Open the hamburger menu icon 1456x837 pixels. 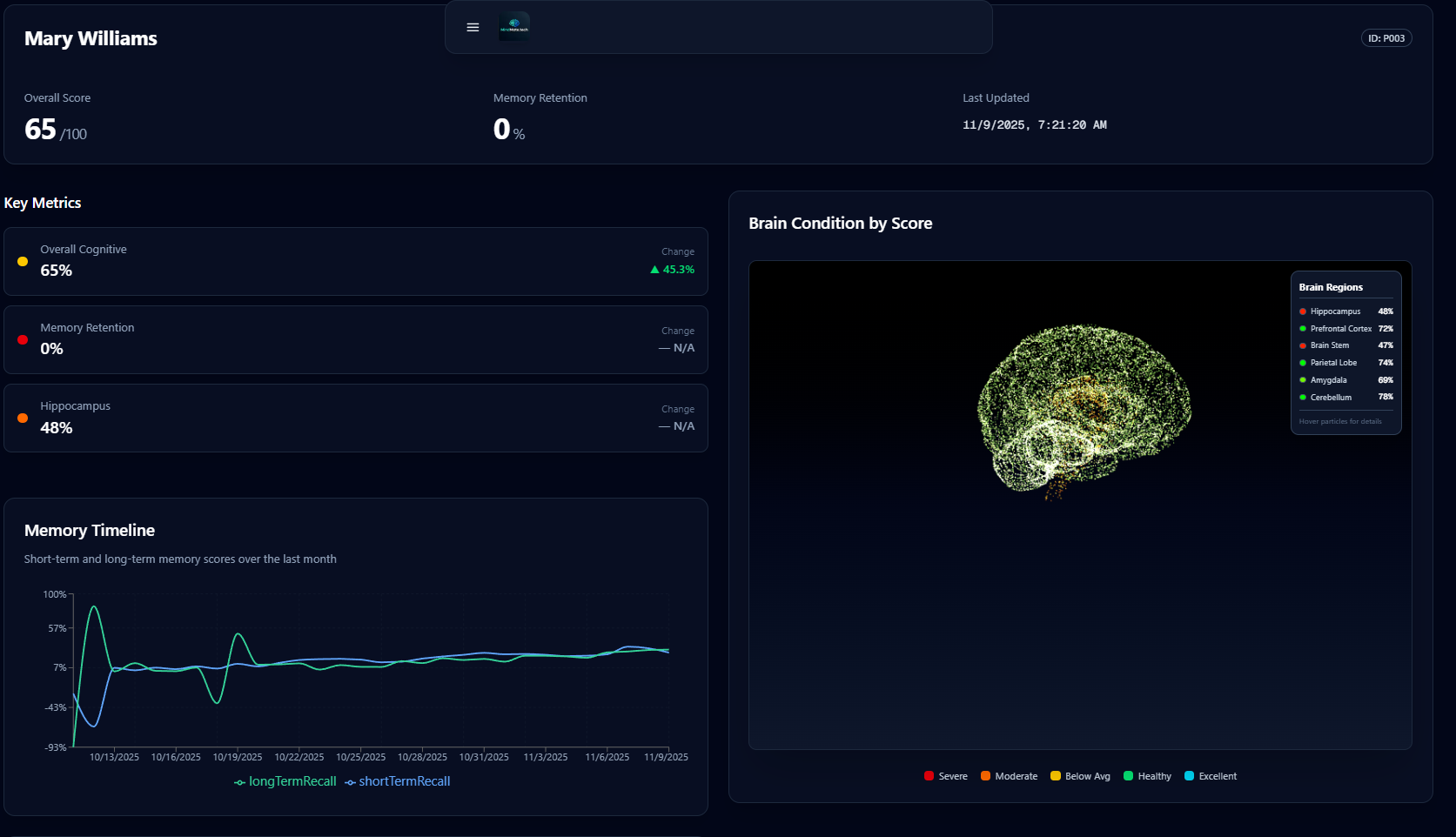[473, 28]
